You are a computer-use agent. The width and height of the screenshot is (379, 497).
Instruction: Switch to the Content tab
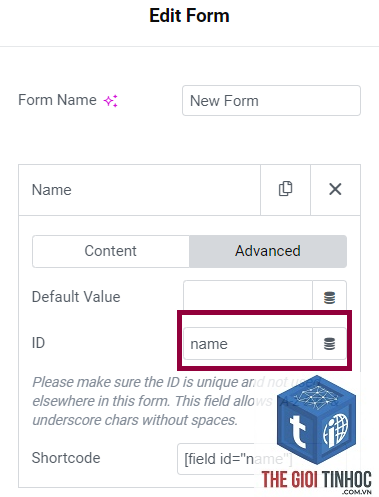click(111, 251)
